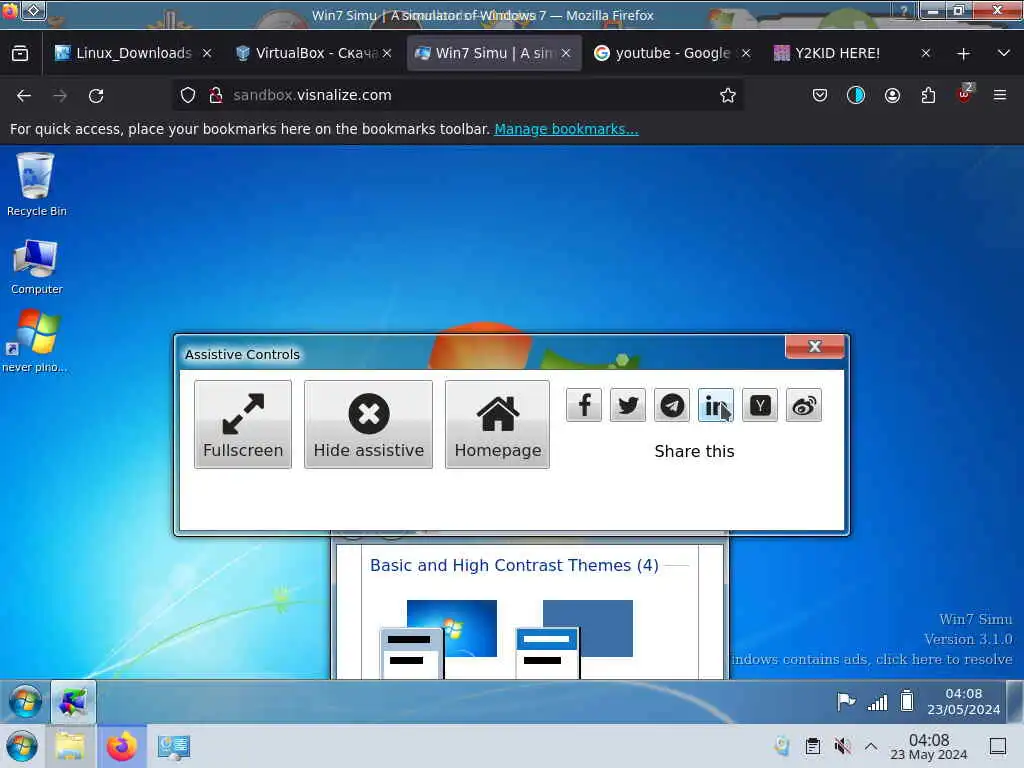Open the Firefox hamburger application menu
This screenshot has width=1024, height=768.
[1000, 96]
